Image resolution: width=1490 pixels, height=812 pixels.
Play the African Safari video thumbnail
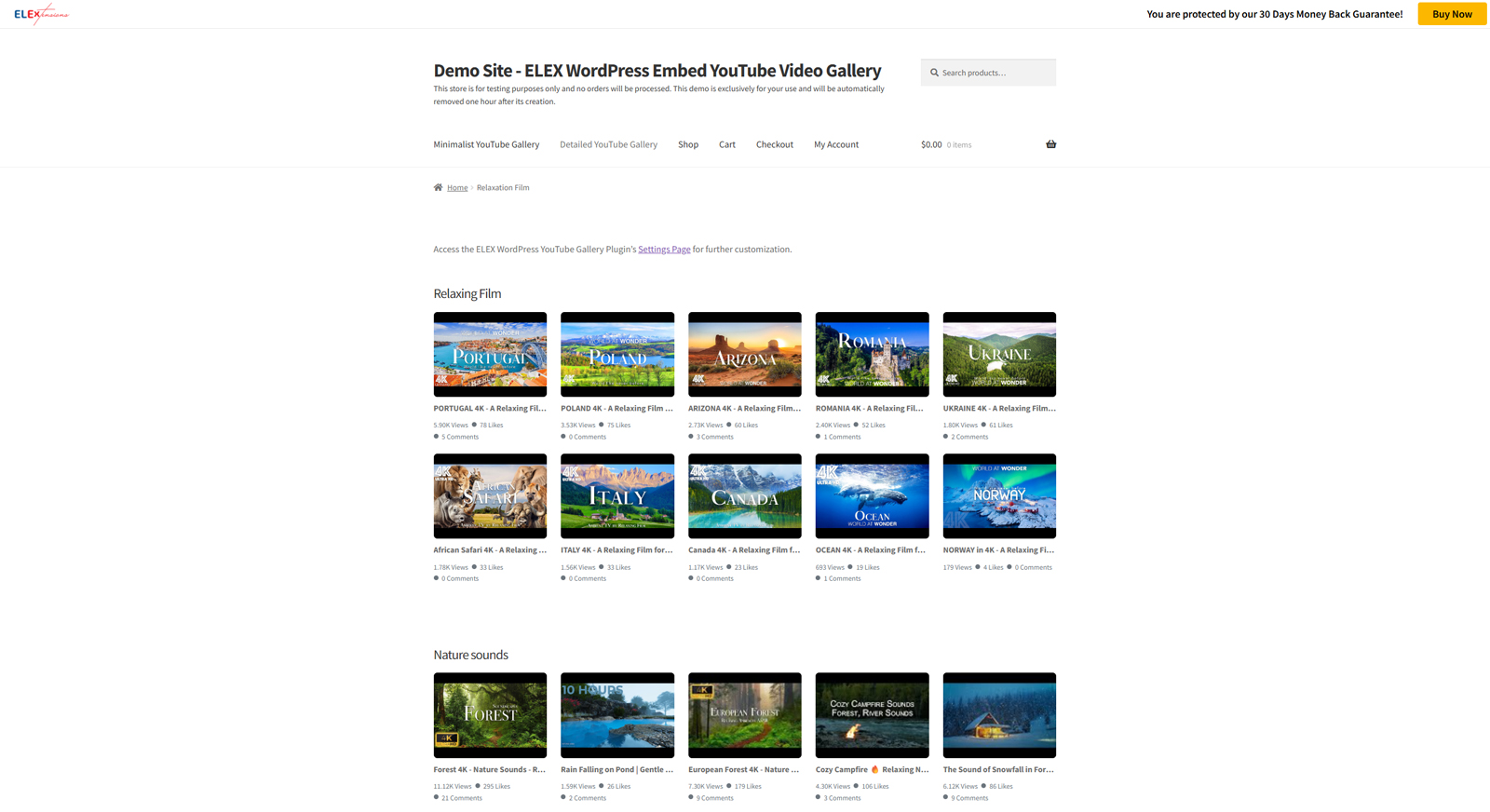pyautogui.click(x=490, y=496)
